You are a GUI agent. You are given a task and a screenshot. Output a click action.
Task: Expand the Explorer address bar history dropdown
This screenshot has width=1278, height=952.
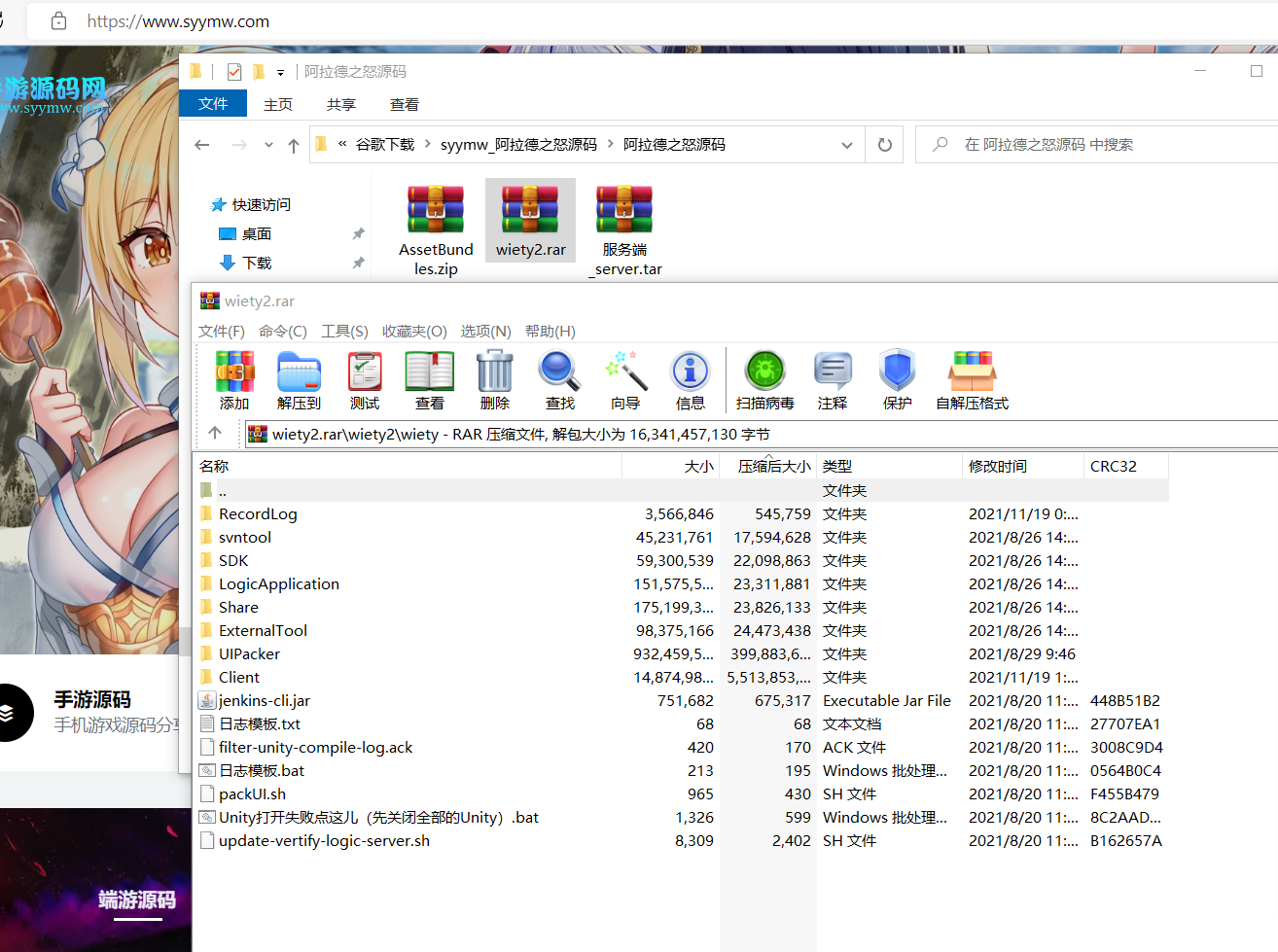pyautogui.click(x=847, y=145)
